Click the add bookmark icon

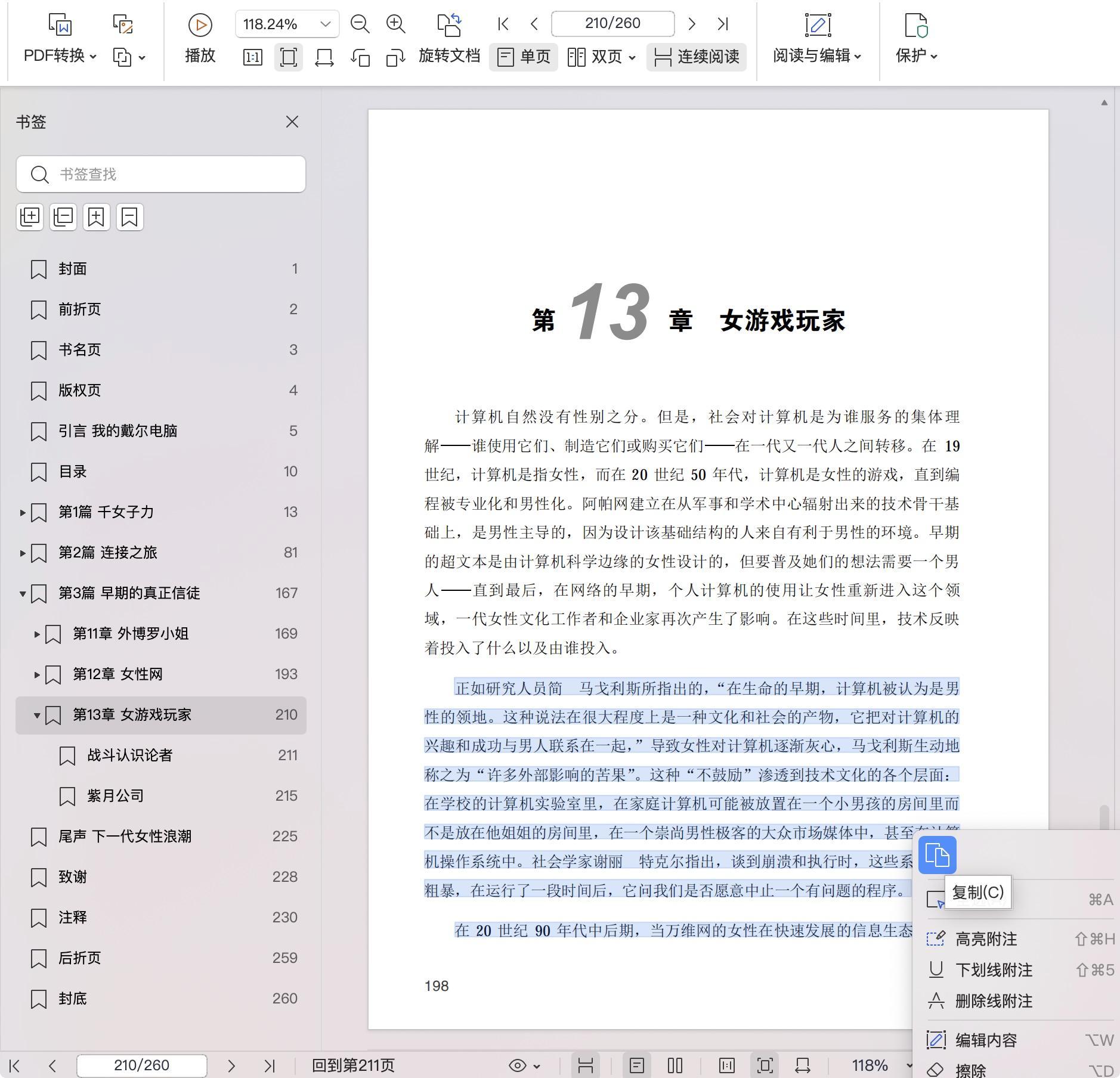pyautogui.click(x=97, y=217)
